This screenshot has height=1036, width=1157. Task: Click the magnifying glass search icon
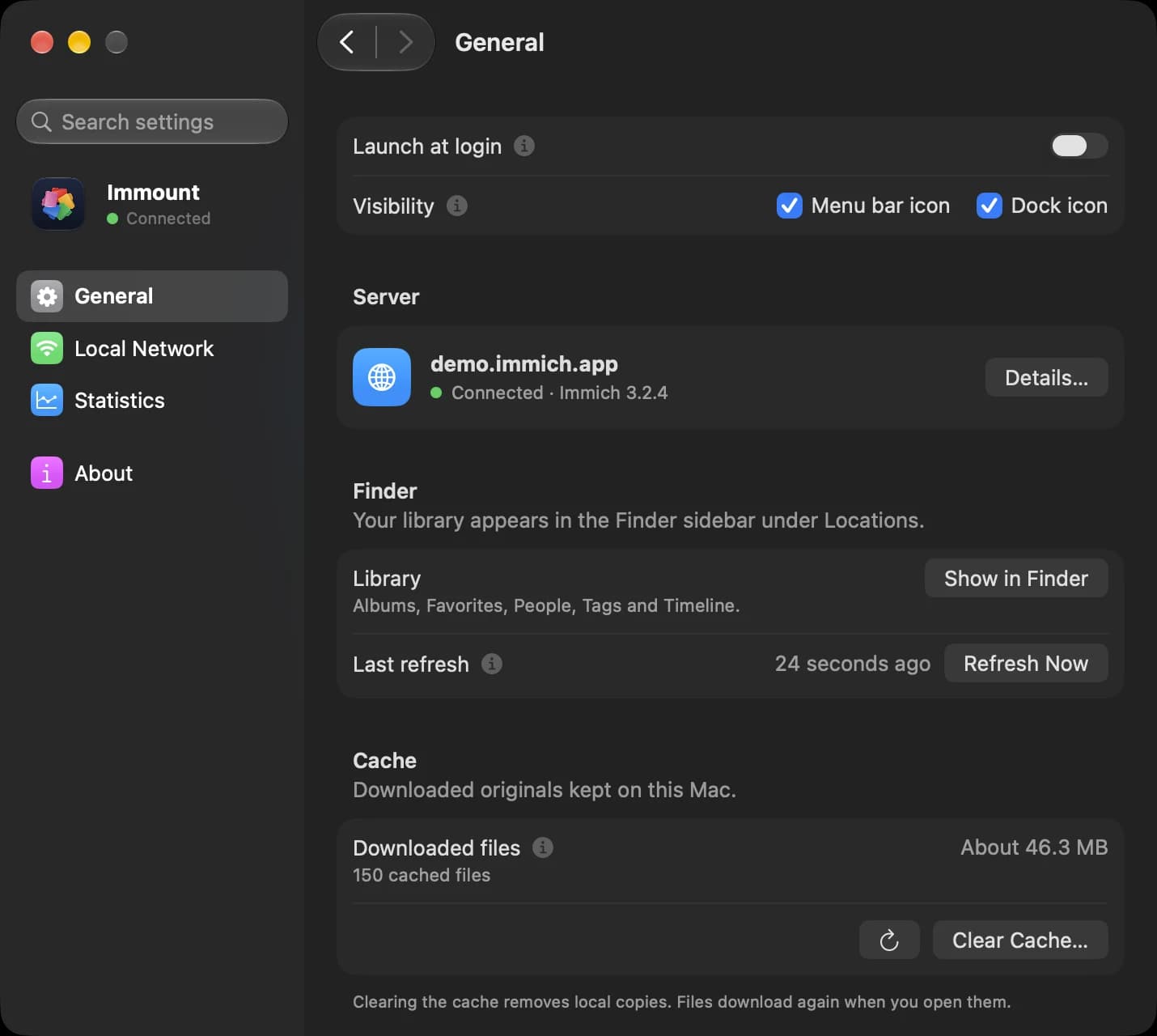pos(41,121)
